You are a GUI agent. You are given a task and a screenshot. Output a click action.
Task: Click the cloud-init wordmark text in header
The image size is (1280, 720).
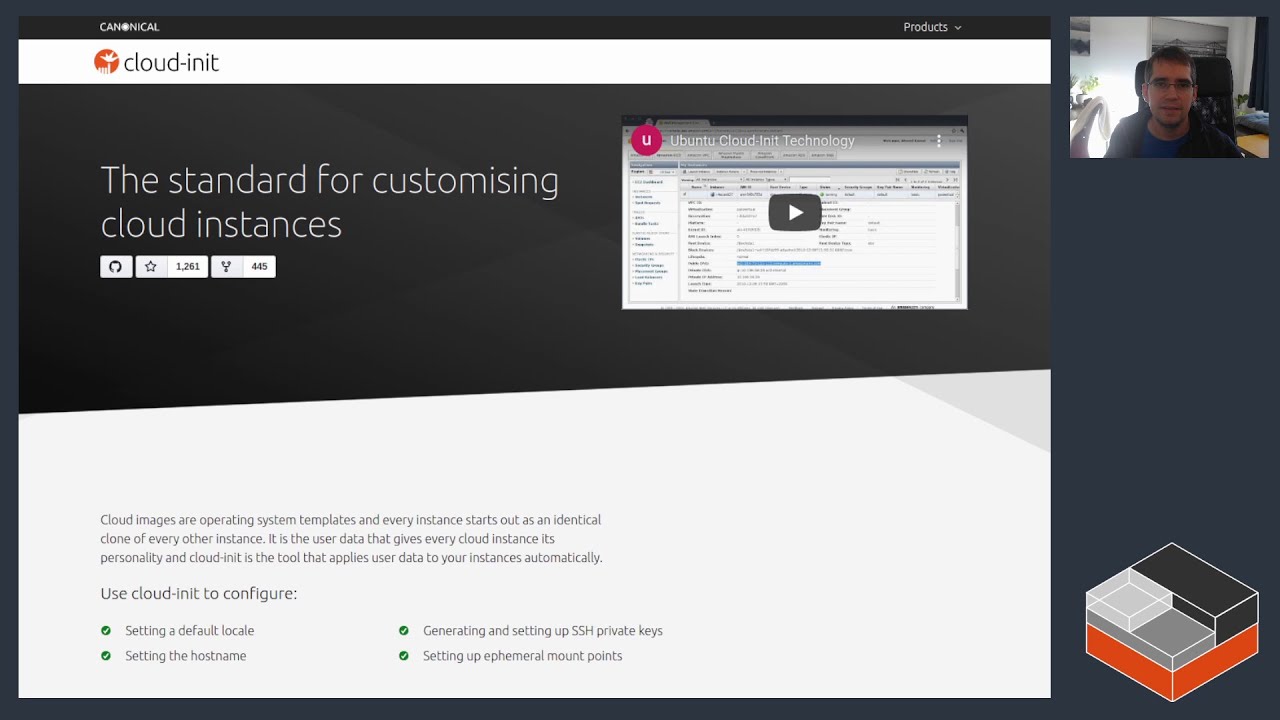click(x=171, y=63)
